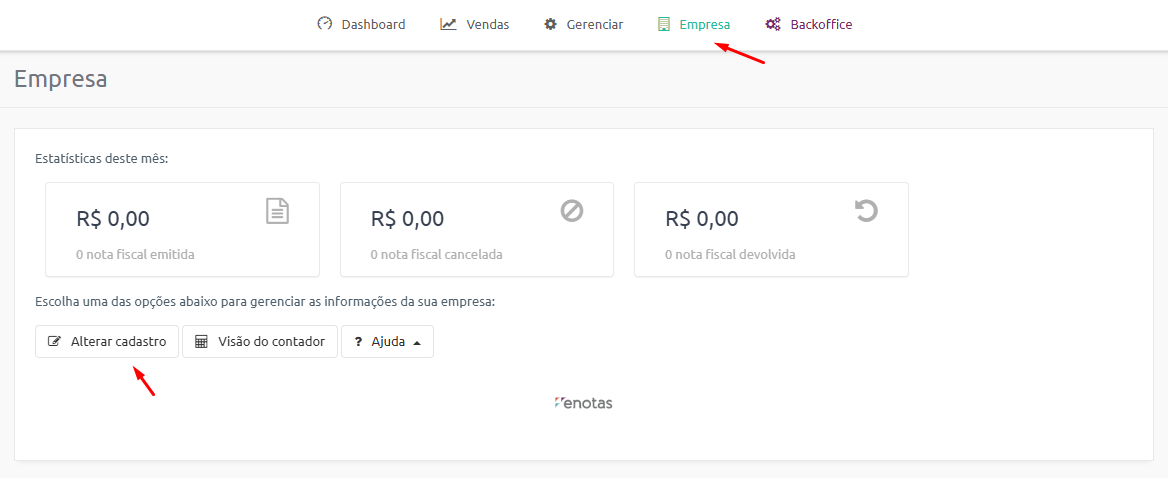Click the cancel circle icon on cancelada card
Viewport: 1168px width, 478px height.
tap(571, 211)
